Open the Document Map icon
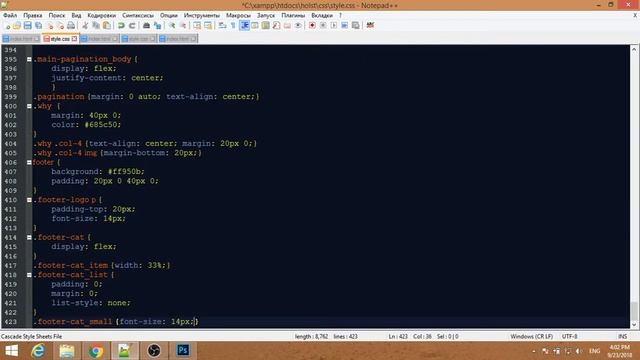The height and width of the screenshot is (360, 640). (x=265, y=25)
